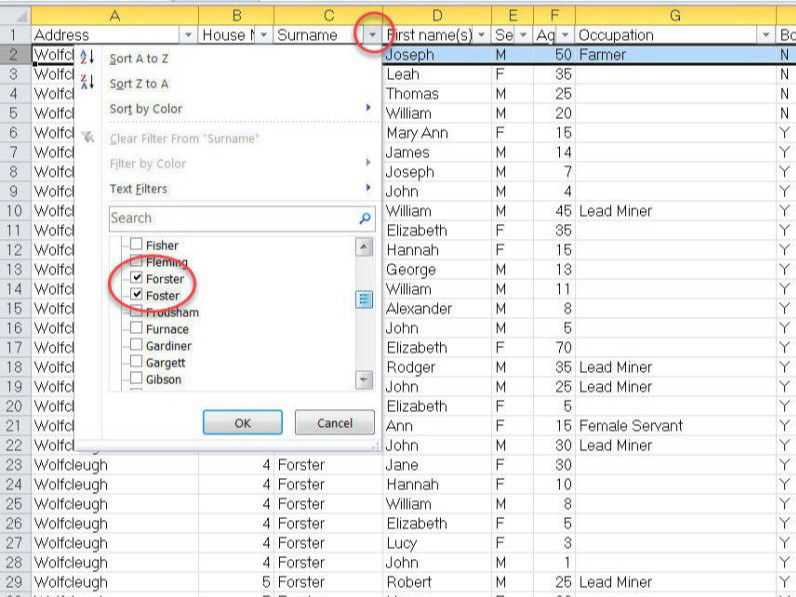Click the "Alexander" first name cell
Viewport: 796px width, 597px height.
click(437, 309)
